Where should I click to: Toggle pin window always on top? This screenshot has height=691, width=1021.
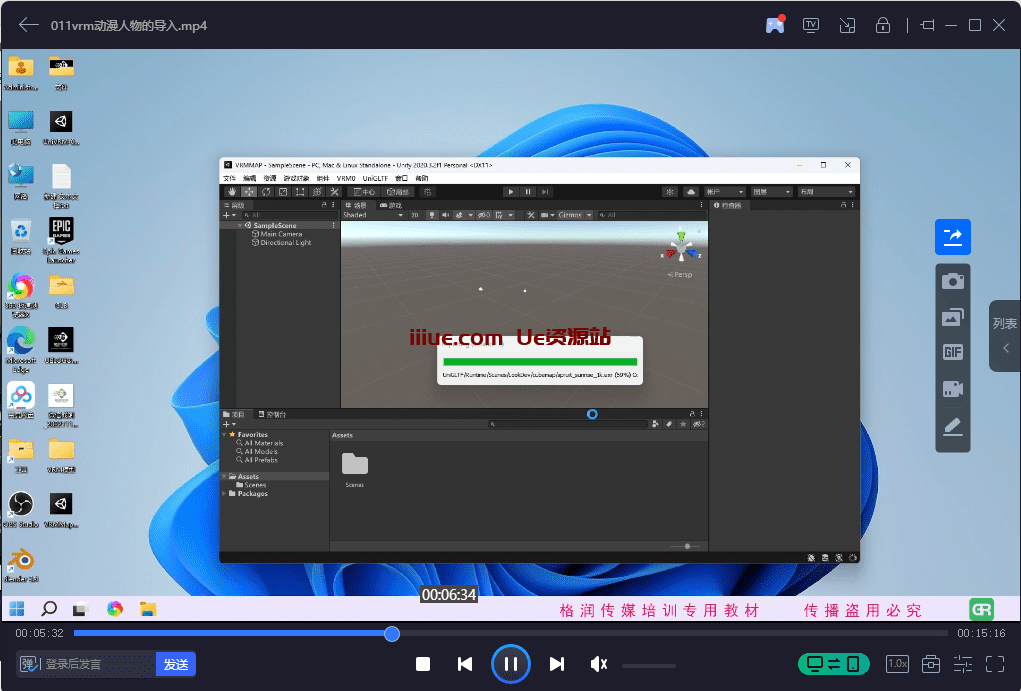(927, 25)
